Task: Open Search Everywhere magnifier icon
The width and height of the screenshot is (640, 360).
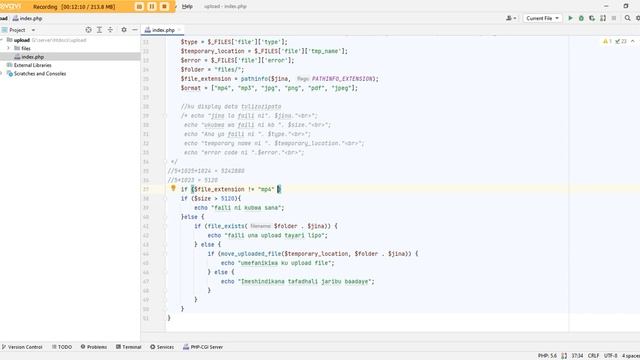Action: click(x=627, y=18)
